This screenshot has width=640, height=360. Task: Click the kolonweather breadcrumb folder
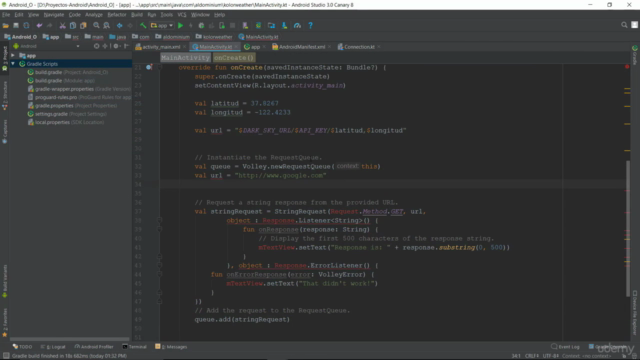(x=214, y=37)
